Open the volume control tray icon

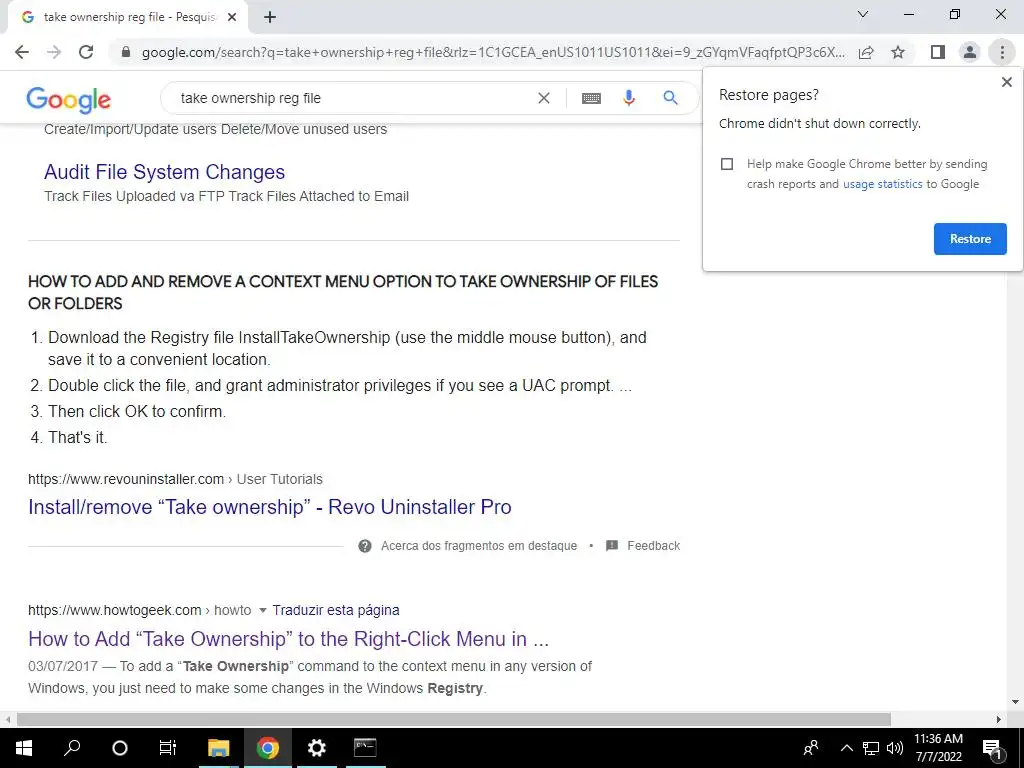[895, 748]
